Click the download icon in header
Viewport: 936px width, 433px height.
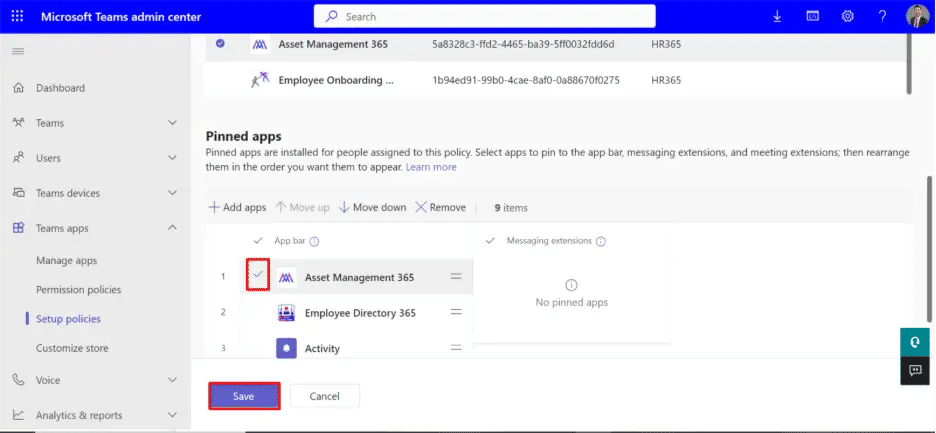(777, 16)
